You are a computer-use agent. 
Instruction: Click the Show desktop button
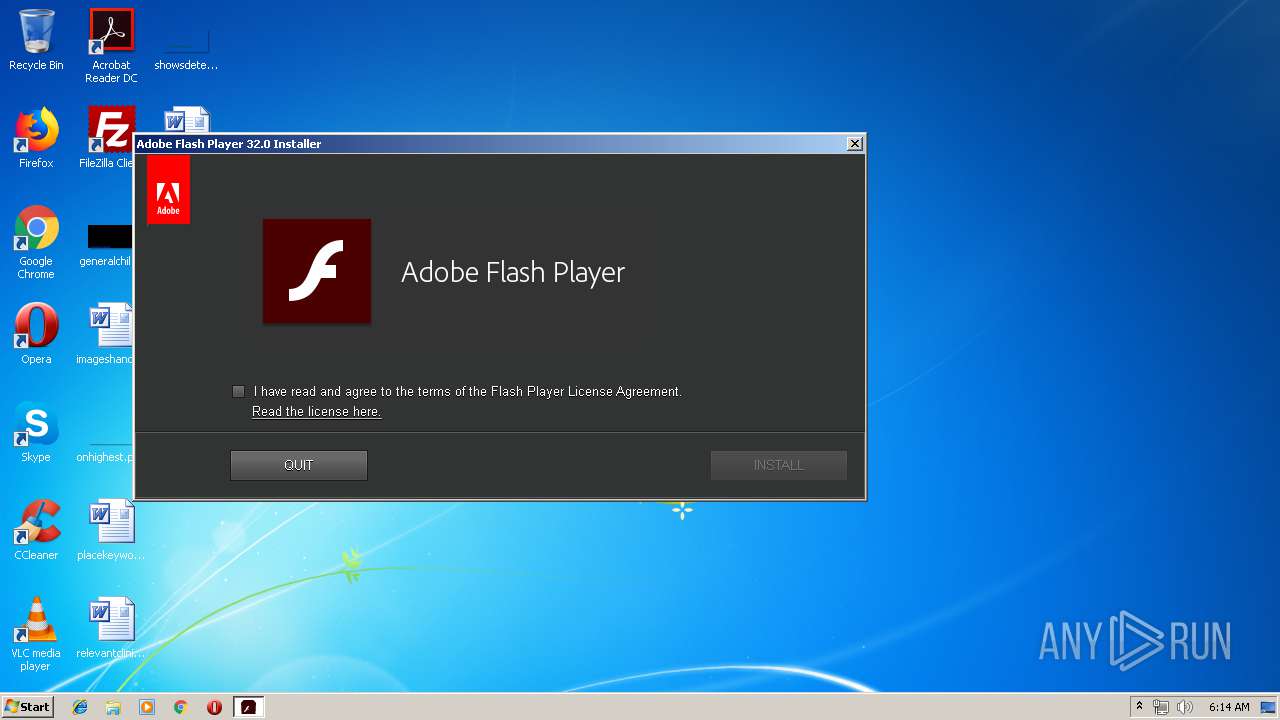(x=1270, y=707)
